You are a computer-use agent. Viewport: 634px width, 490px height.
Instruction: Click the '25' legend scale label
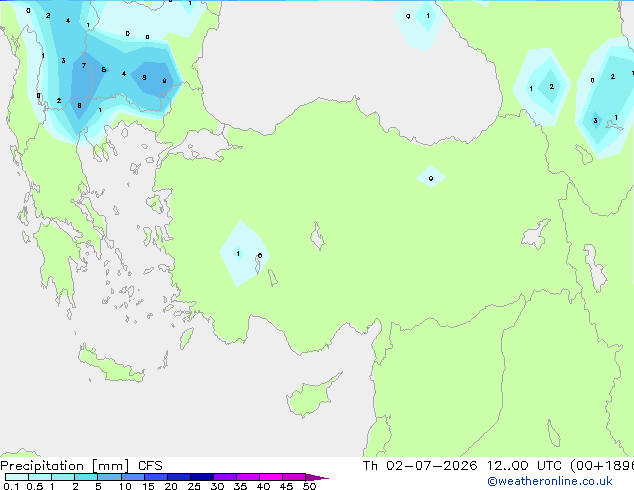click(x=194, y=486)
